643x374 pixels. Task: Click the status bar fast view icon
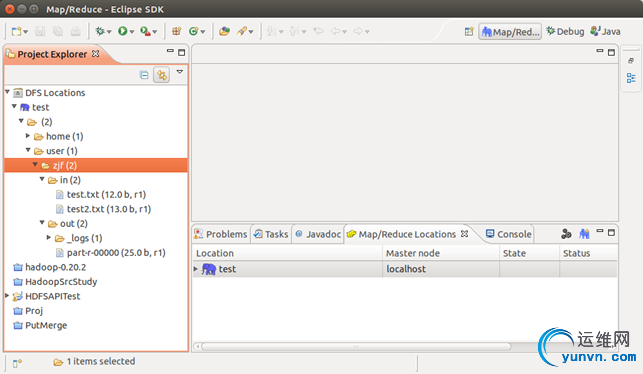click(17, 363)
